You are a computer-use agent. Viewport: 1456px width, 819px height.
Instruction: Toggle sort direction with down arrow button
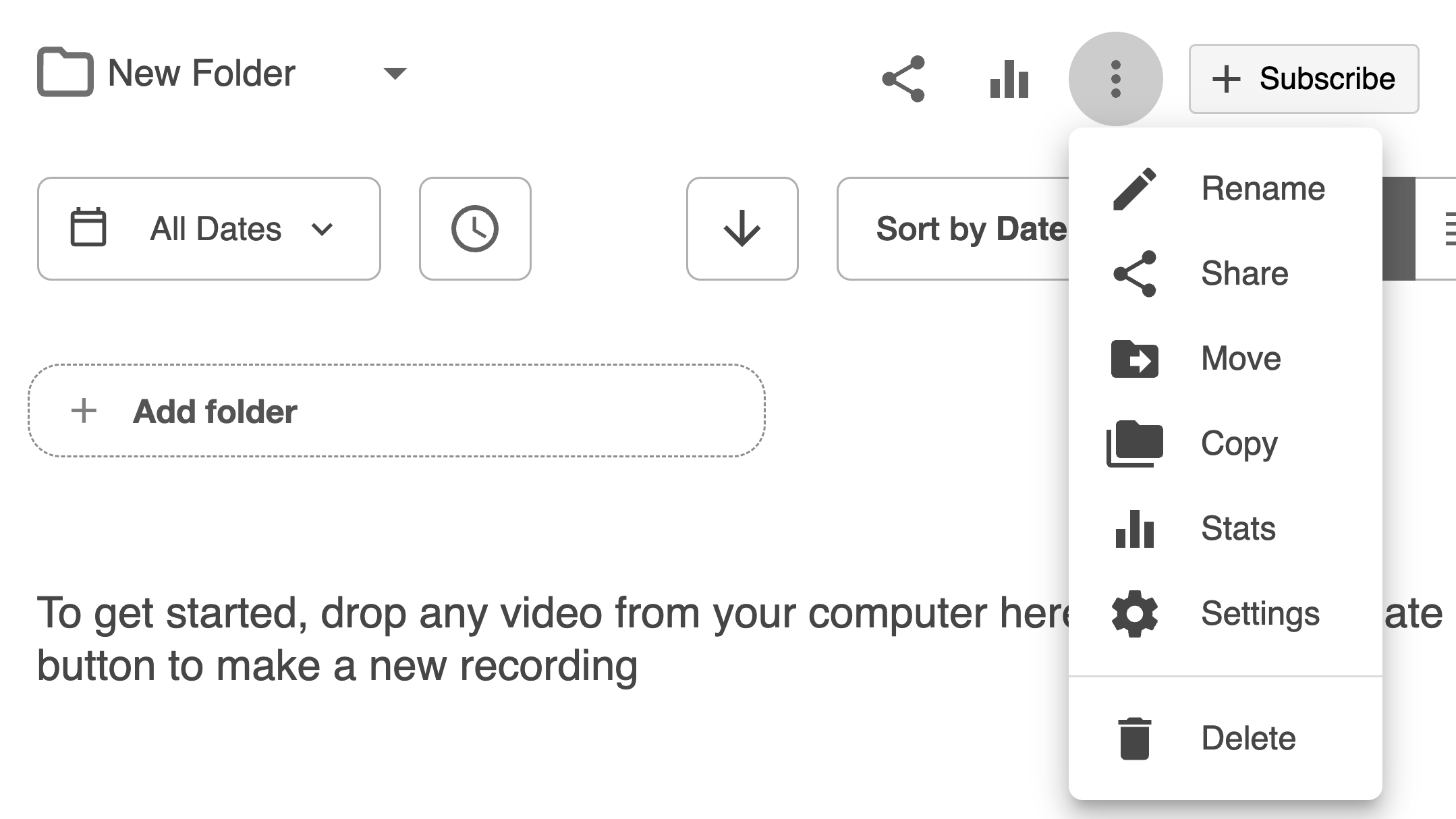[x=742, y=229]
